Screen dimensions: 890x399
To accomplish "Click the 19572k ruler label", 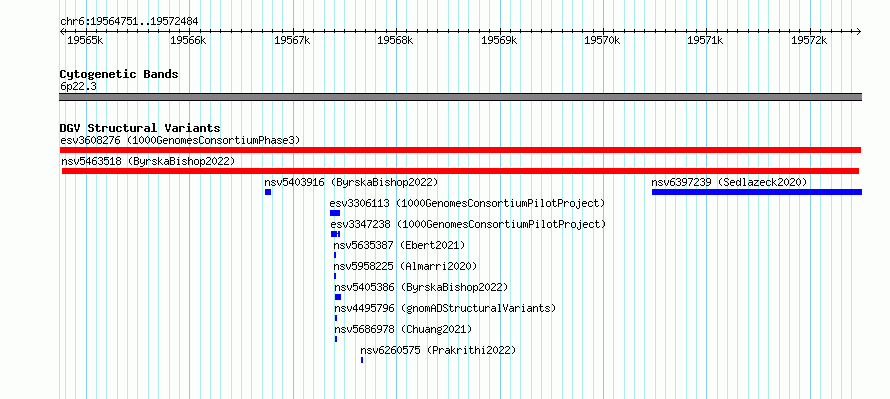I will coord(809,40).
